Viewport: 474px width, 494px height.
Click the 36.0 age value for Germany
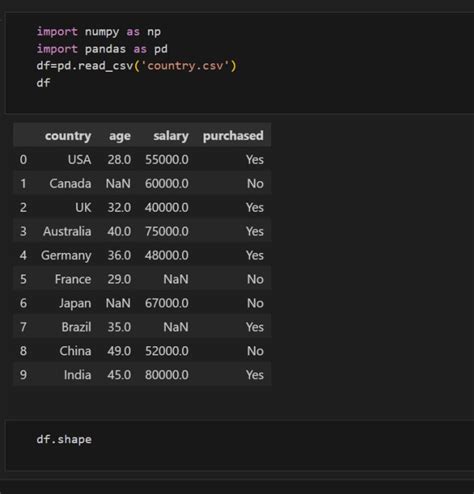pyautogui.click(x=119, y=255)
